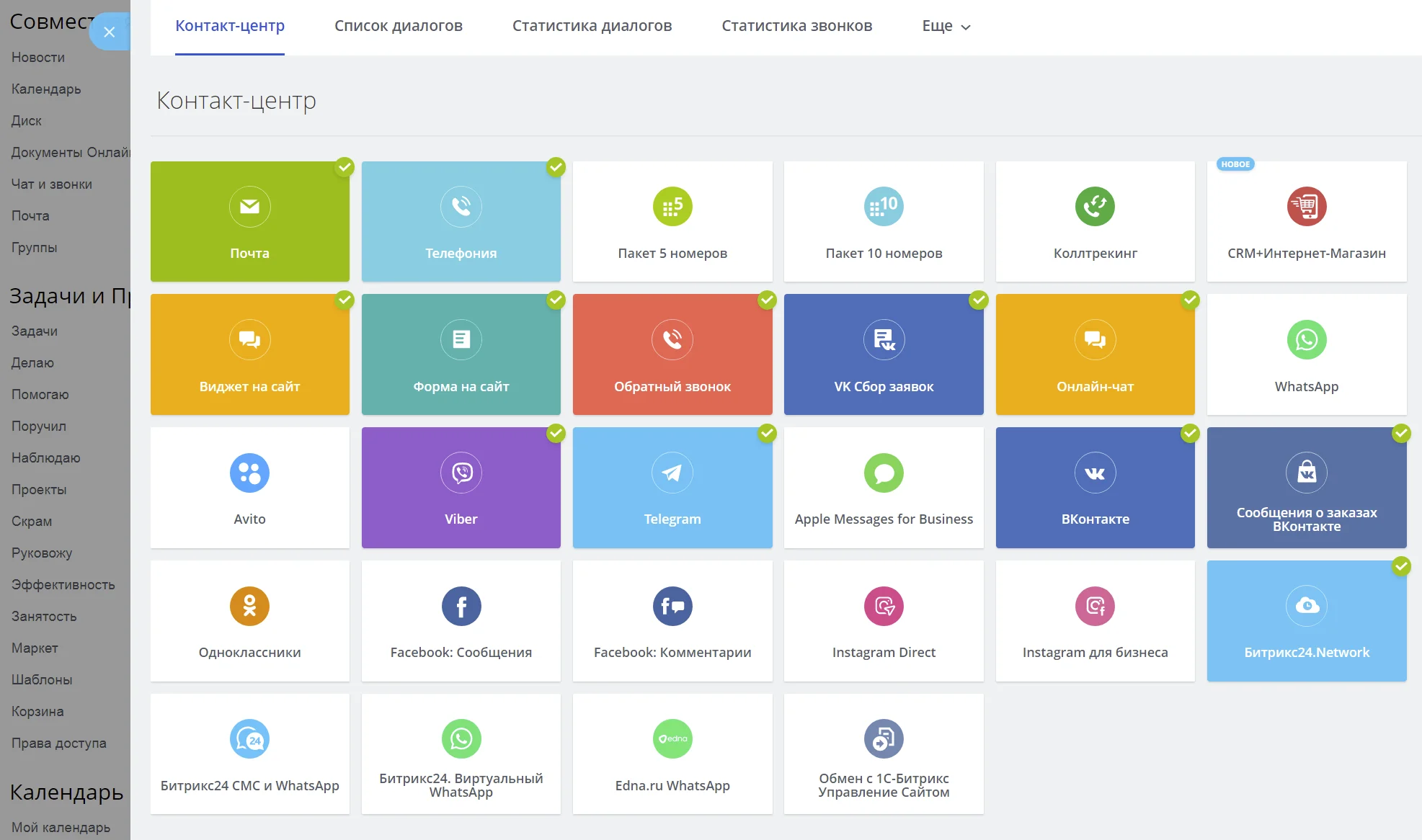Image resolution: width=1422 pixels, height=840 pixels.
Task: Open Корзина in the sidebar
Action: point(37,712)
